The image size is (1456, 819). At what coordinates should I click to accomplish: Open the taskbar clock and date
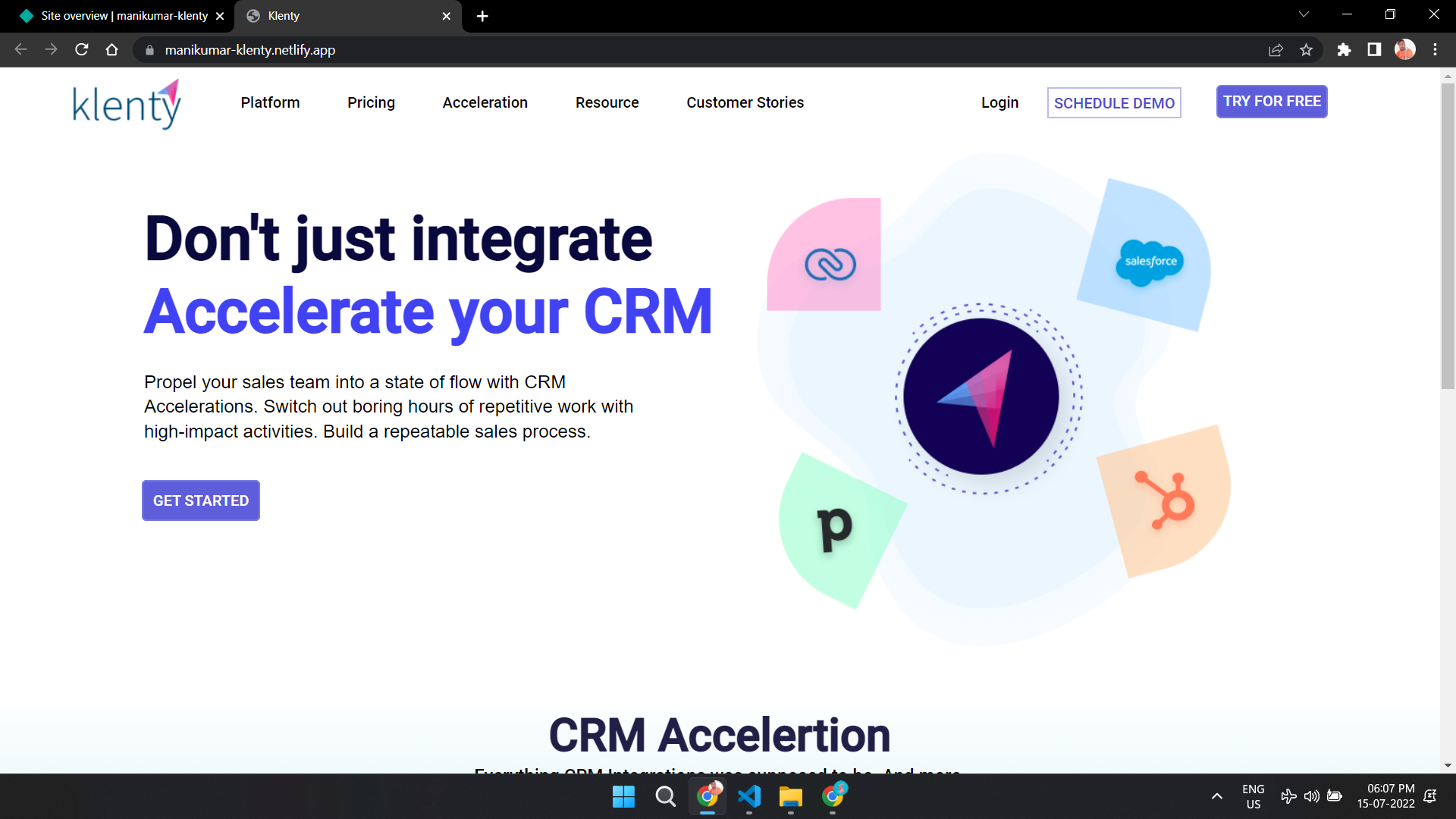[1385, 796]
